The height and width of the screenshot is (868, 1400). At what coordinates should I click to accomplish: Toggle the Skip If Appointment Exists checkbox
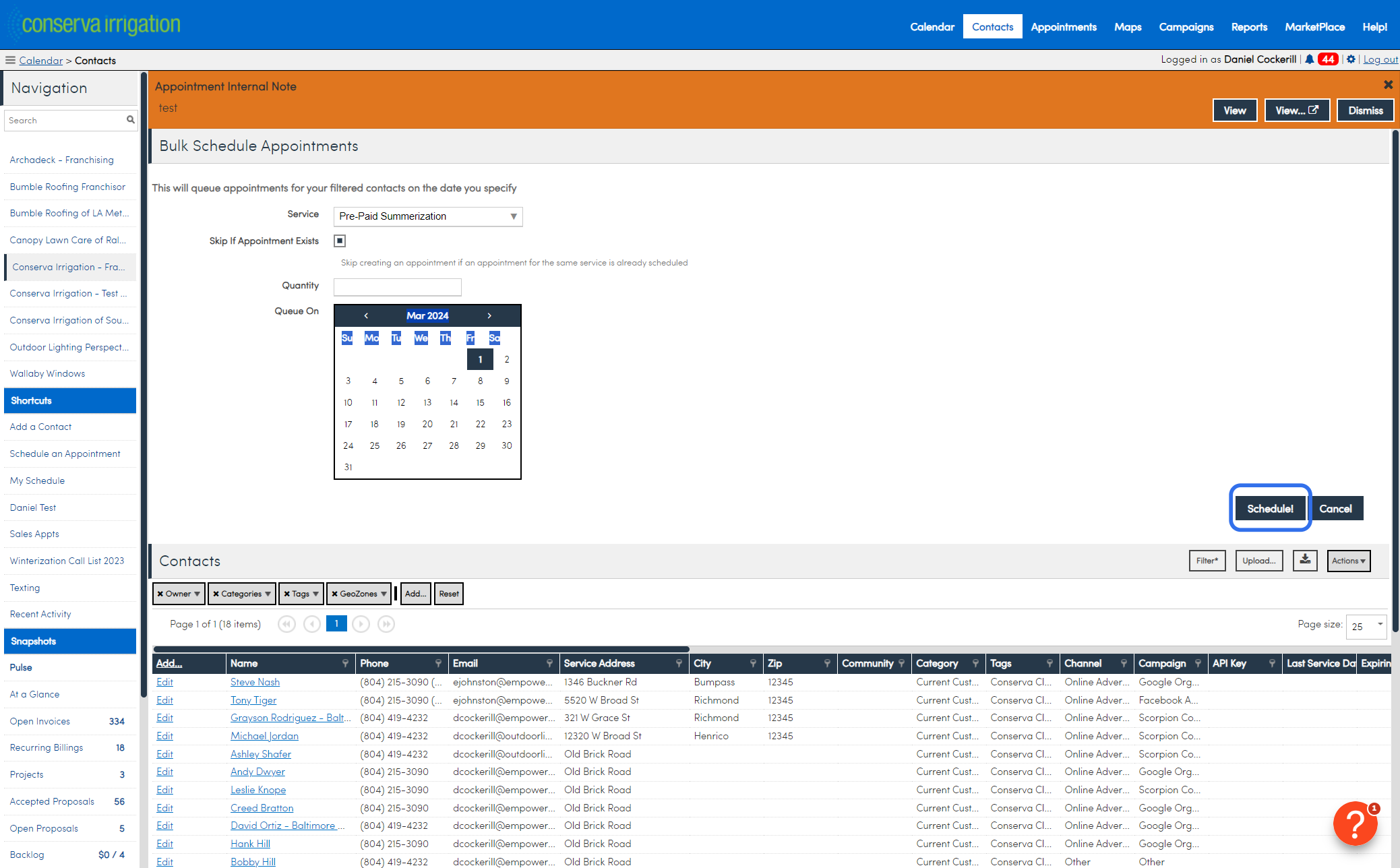[340, 241]
